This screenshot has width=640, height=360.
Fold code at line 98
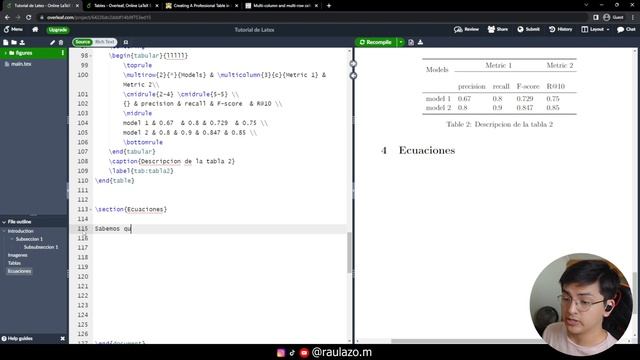click(x=91, y=56)
